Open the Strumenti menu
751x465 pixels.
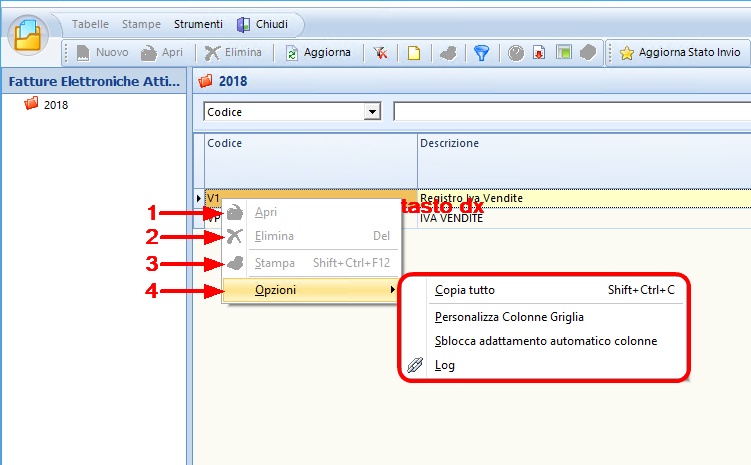[x=198, y=24]
